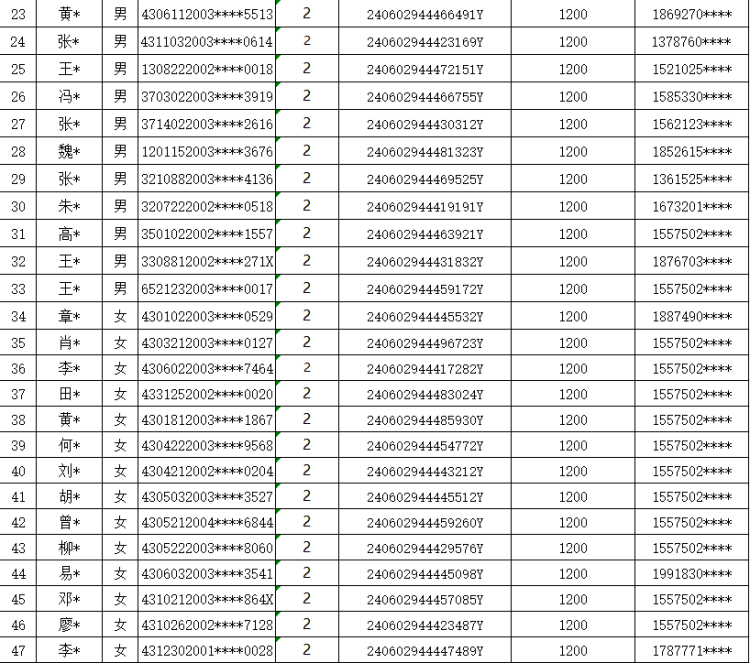Click the name 冯* in row 26
Viewport: 750px width, 663px height.
69,97
